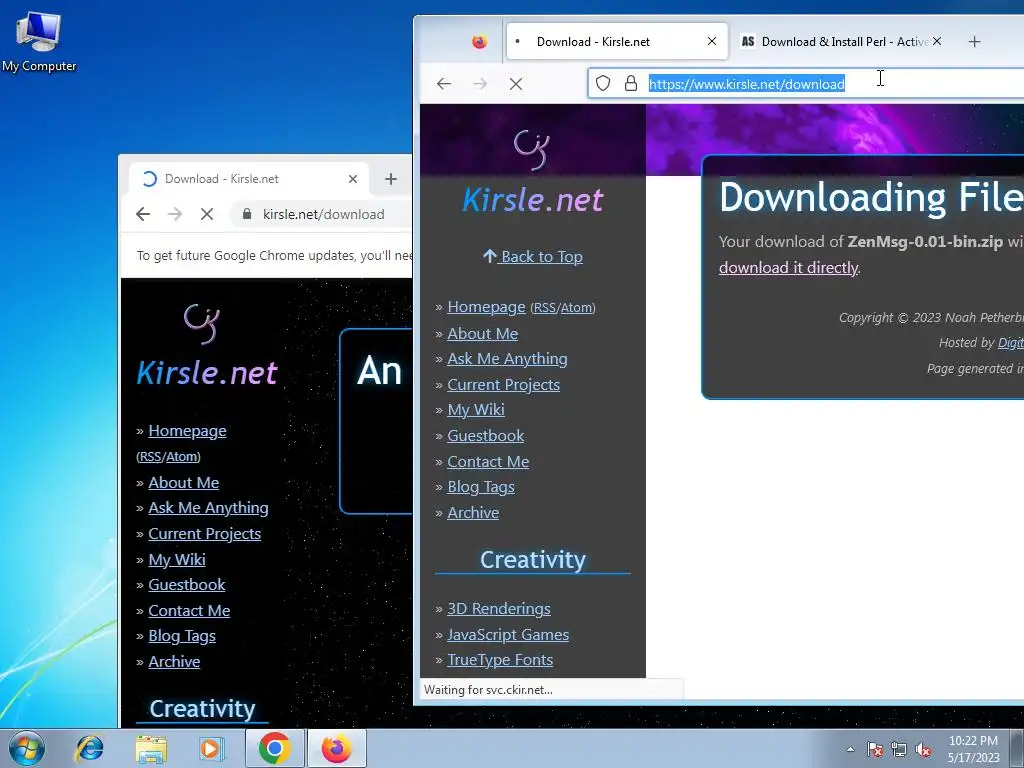Click the Action Center flag tray icon
The height and width of the screenshot is (768, 1024).
pyautogui.click(x=875, y=749)
